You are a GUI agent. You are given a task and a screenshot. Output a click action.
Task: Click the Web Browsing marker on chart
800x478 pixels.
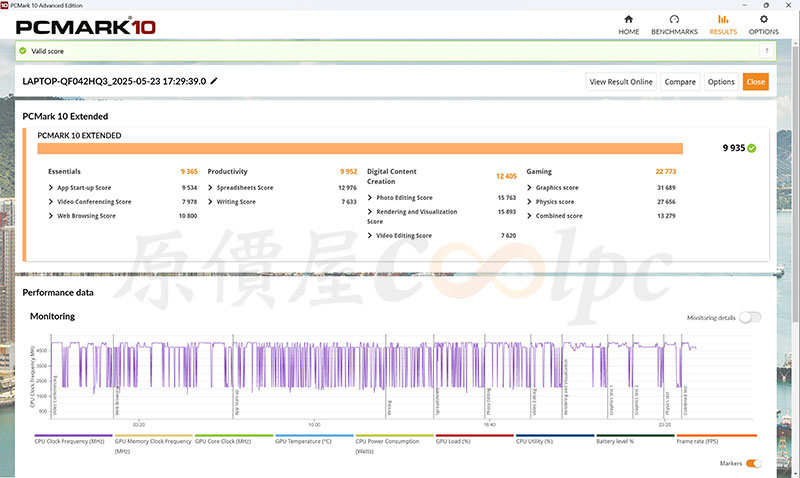pos(117,402)
